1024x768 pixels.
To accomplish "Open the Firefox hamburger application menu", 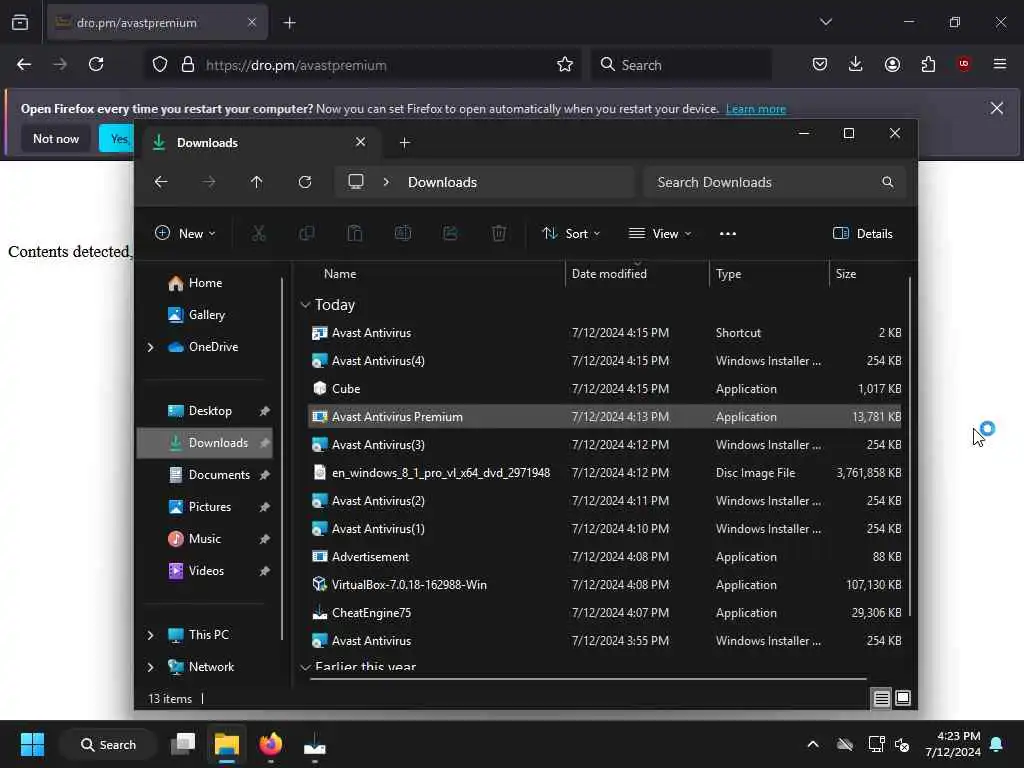I will (1000, 64).
